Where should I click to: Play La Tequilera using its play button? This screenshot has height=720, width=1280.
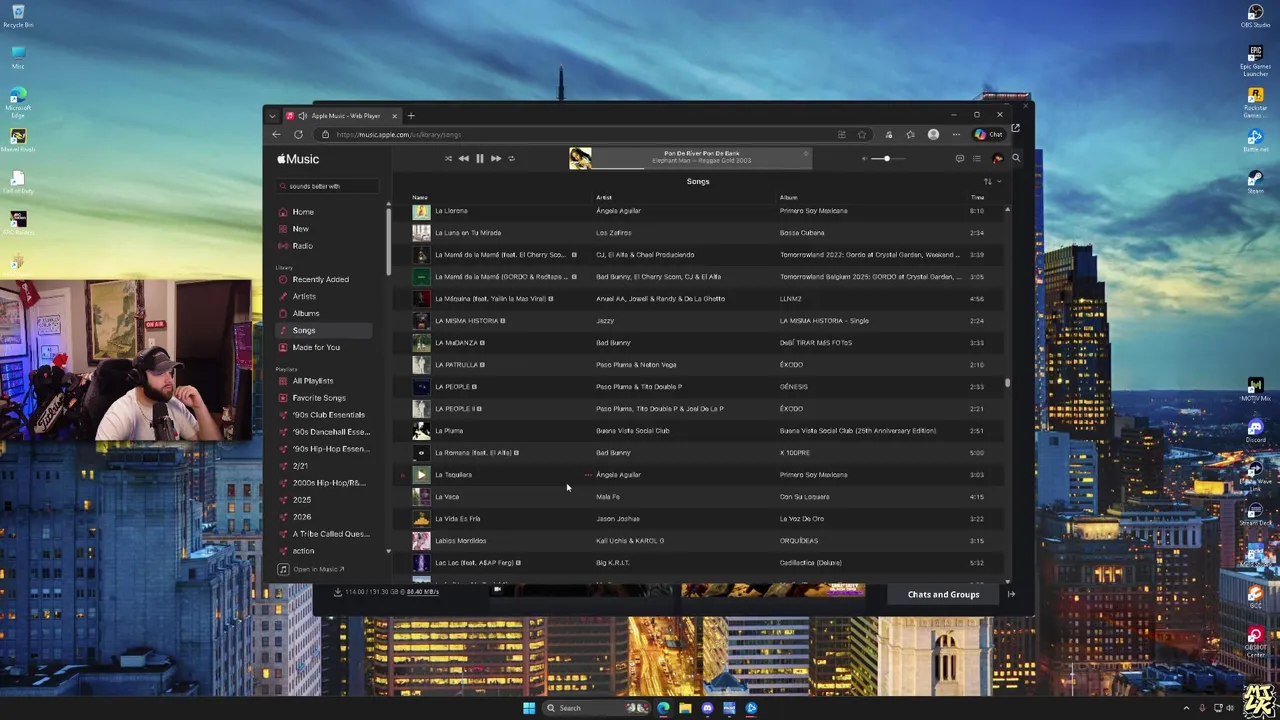click(421, 475)
